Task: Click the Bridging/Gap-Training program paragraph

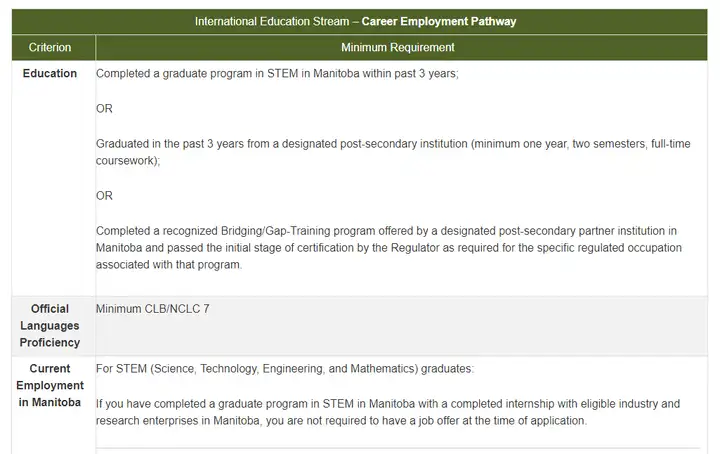Action: click(x=388, y=247)
